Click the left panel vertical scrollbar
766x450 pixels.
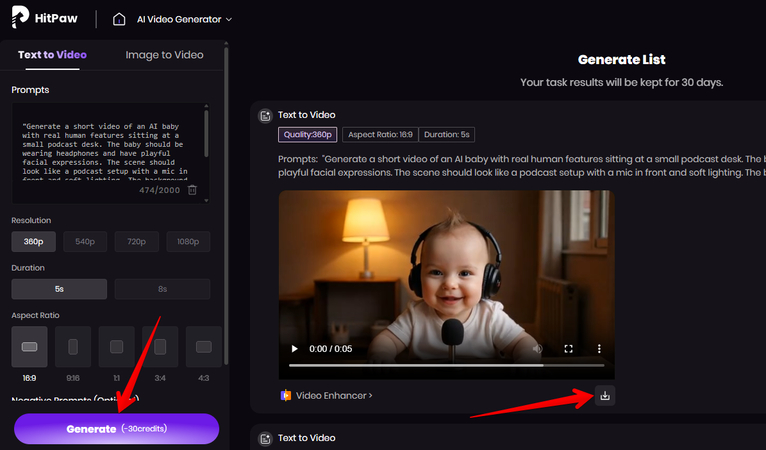226,205
